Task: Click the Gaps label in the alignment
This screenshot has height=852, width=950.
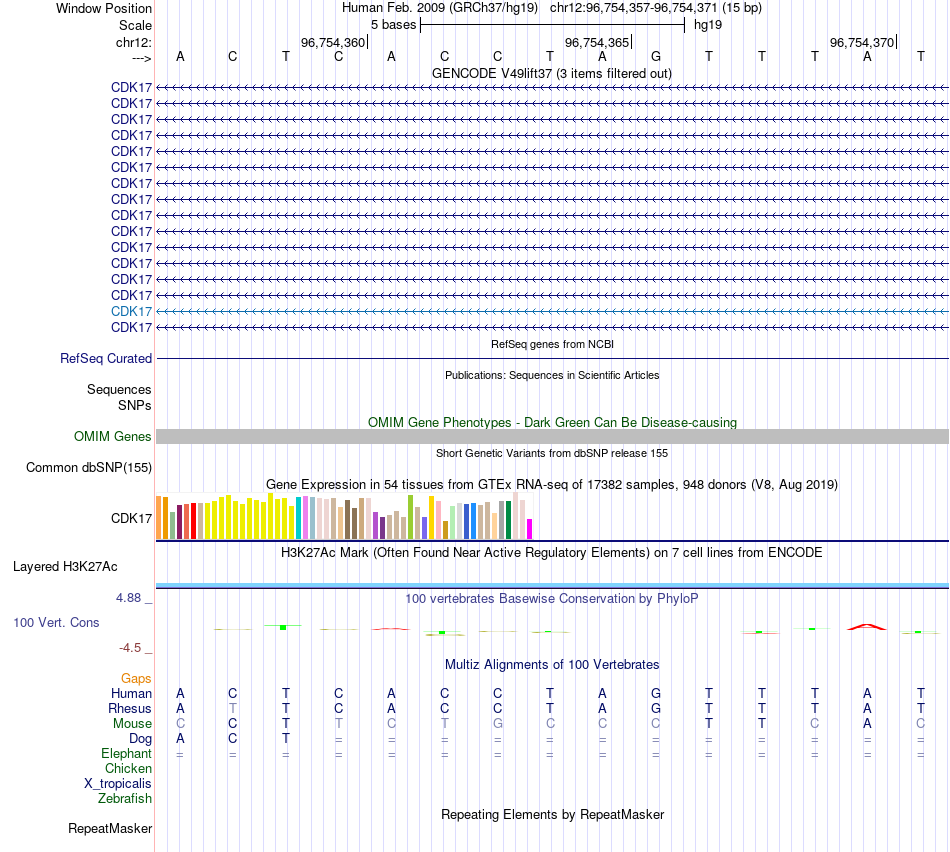Action: point(136,679)
